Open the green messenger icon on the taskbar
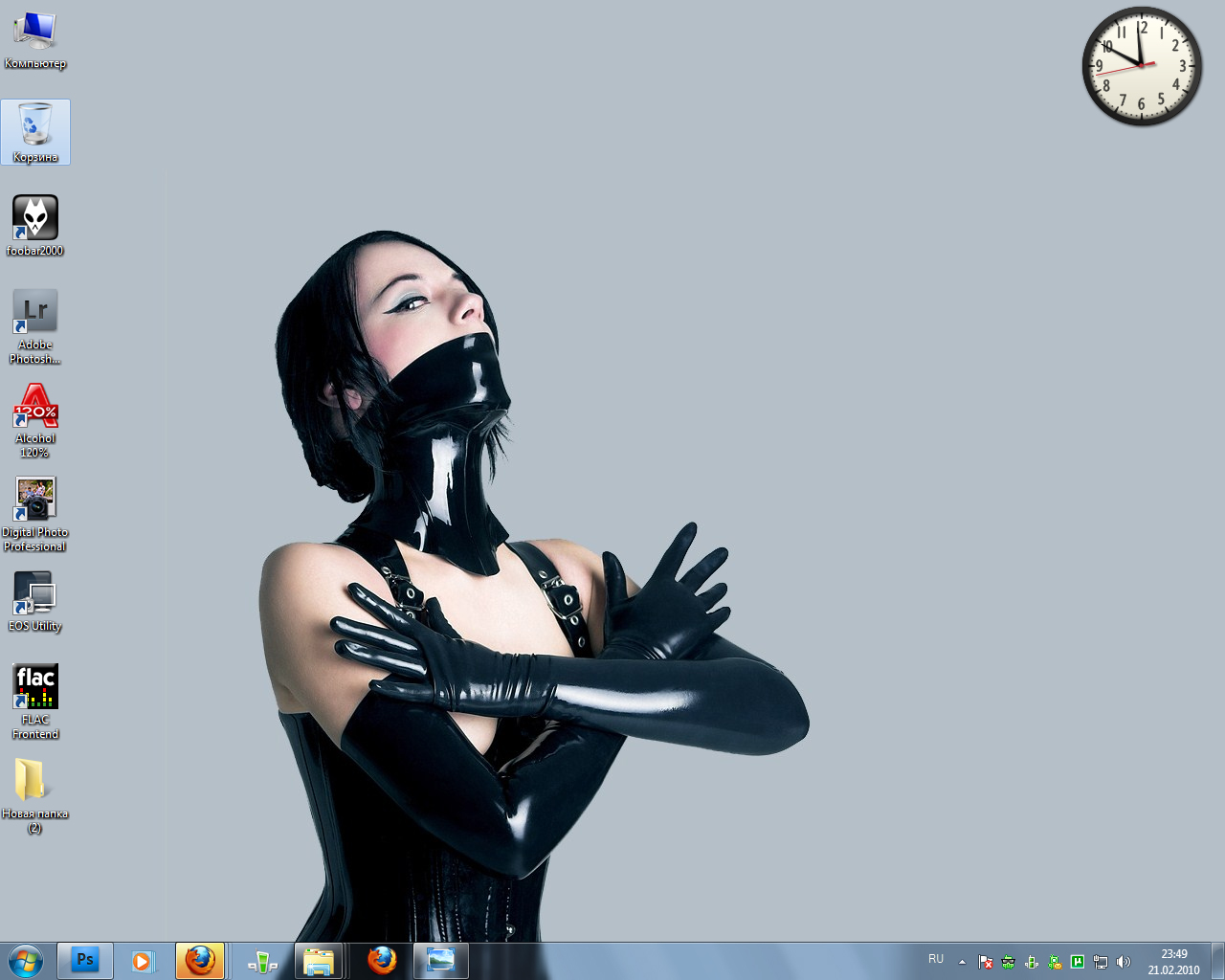The image size is (1225, 980). pos(262,961)
